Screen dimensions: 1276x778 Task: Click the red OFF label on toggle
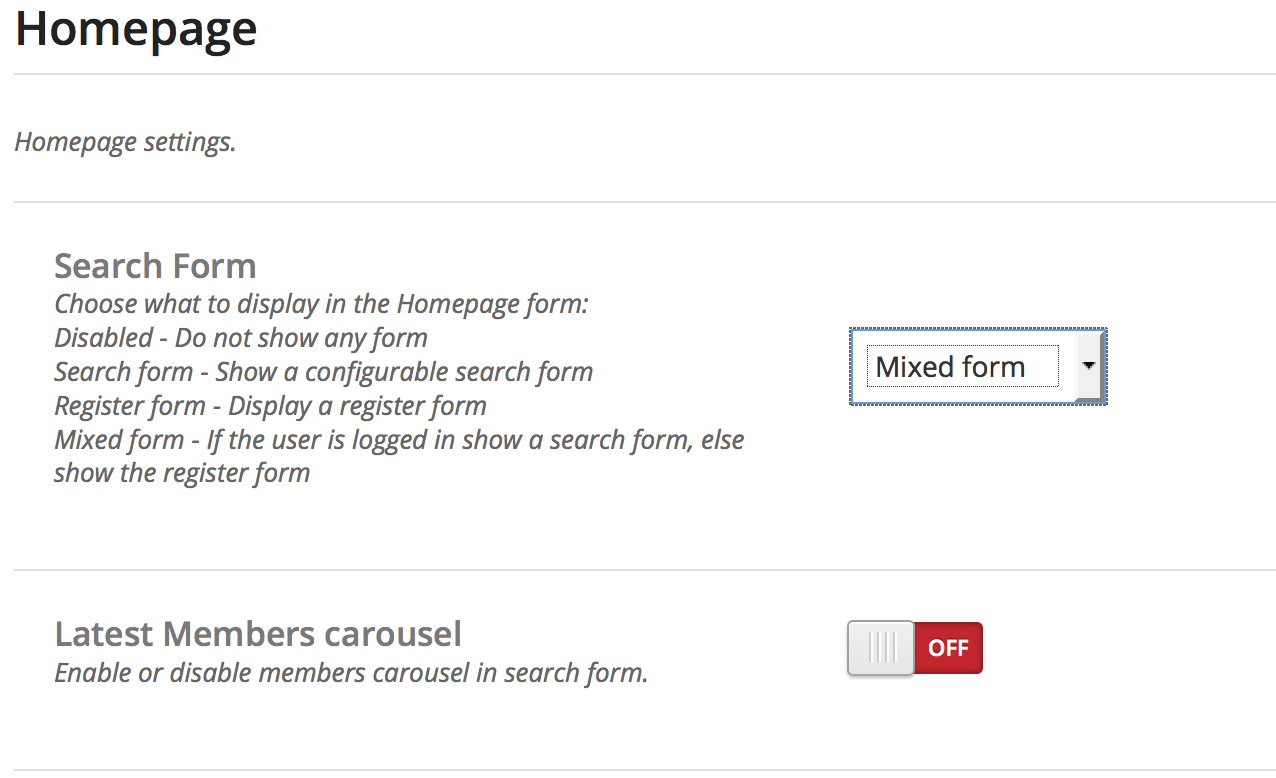tap(948, 648)
